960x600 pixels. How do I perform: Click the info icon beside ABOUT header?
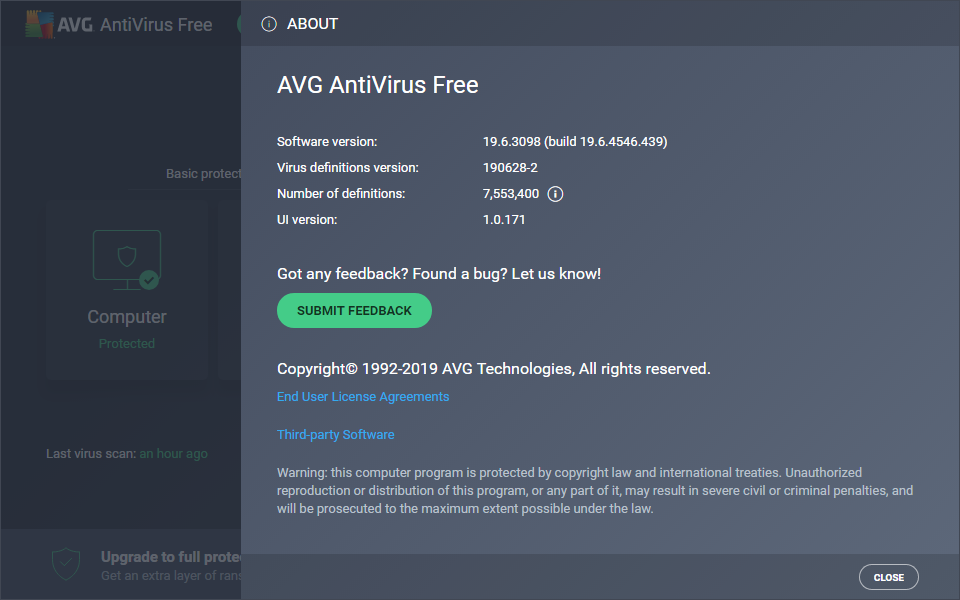[x=269, y=24]
